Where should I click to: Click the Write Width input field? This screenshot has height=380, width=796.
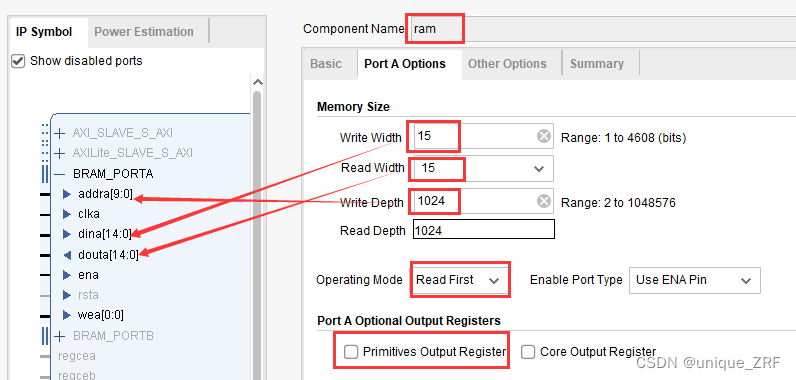[x=483, y=136]
